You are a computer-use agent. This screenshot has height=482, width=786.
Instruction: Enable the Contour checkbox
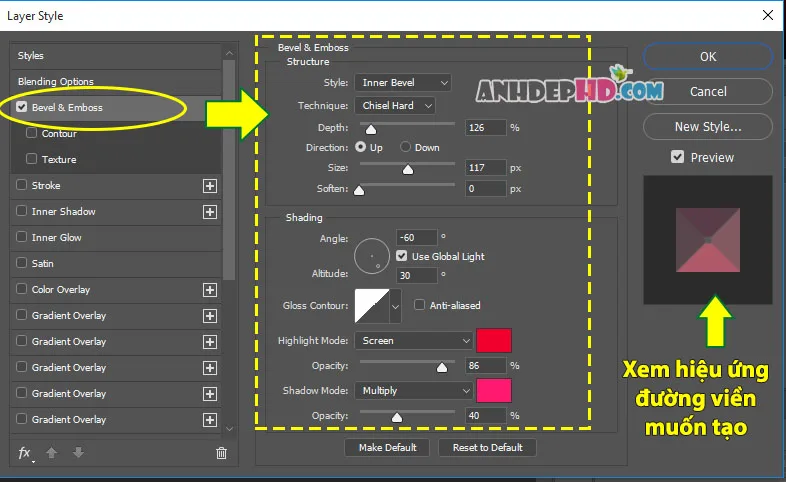[x=32, y=133]
